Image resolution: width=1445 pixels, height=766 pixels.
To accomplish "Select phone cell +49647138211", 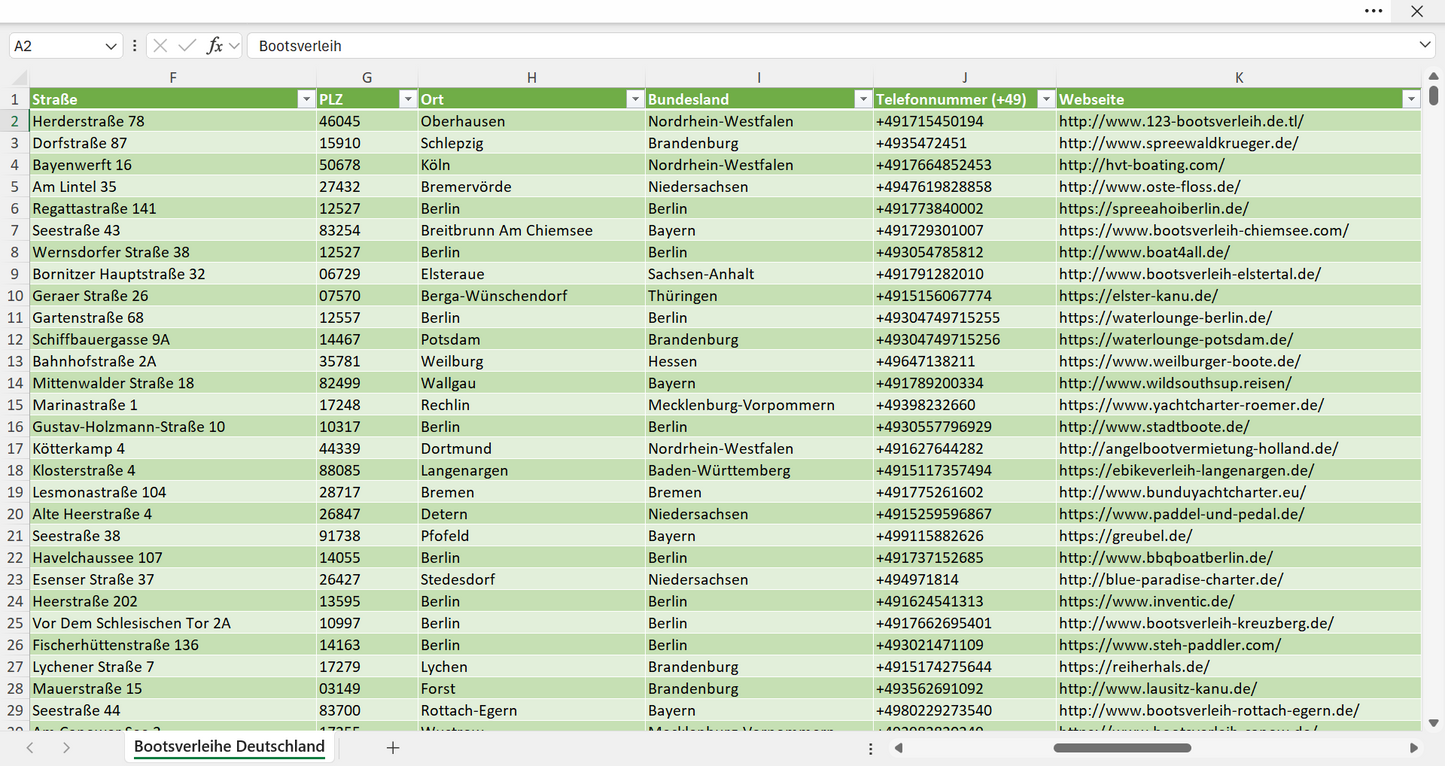I will (x=965, y=361).
